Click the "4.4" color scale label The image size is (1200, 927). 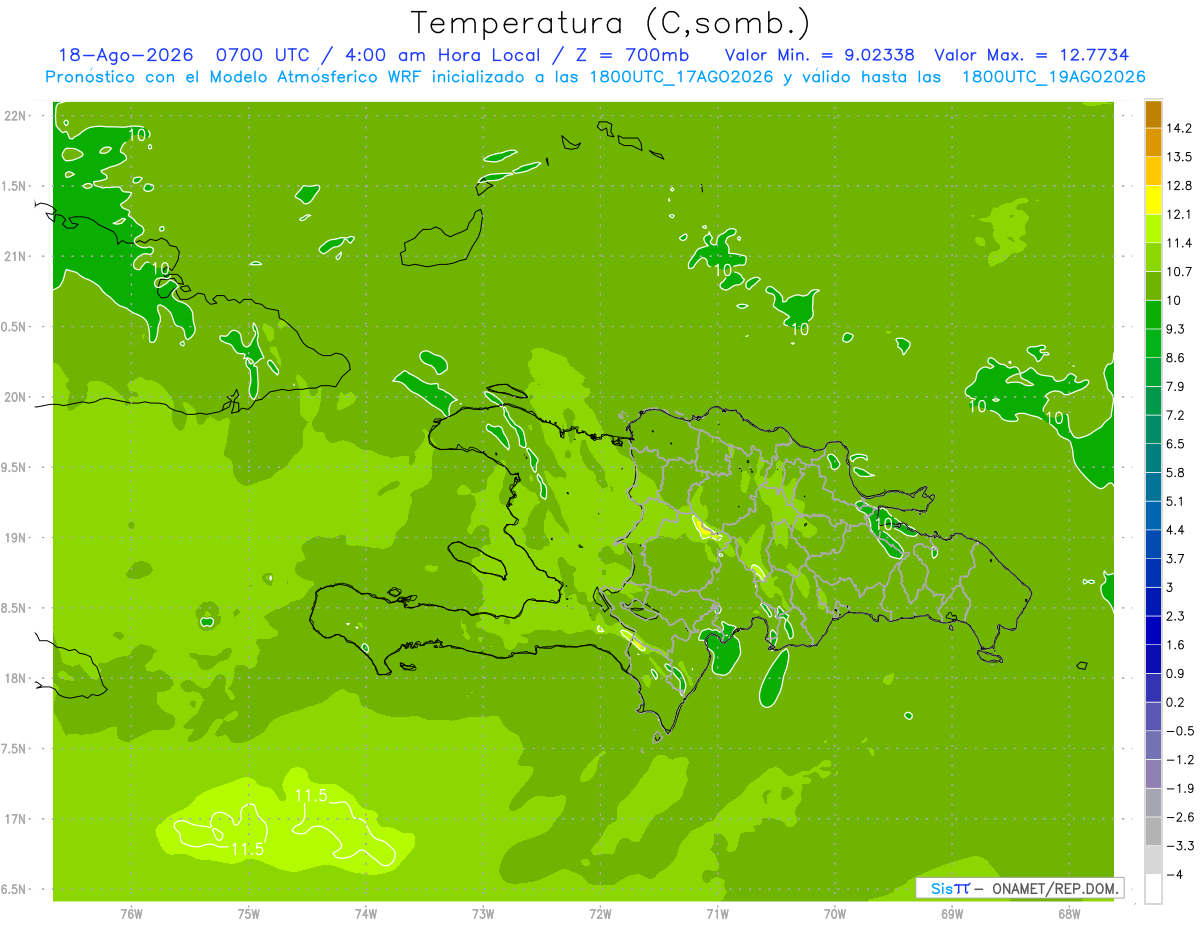click(1176, 530)
